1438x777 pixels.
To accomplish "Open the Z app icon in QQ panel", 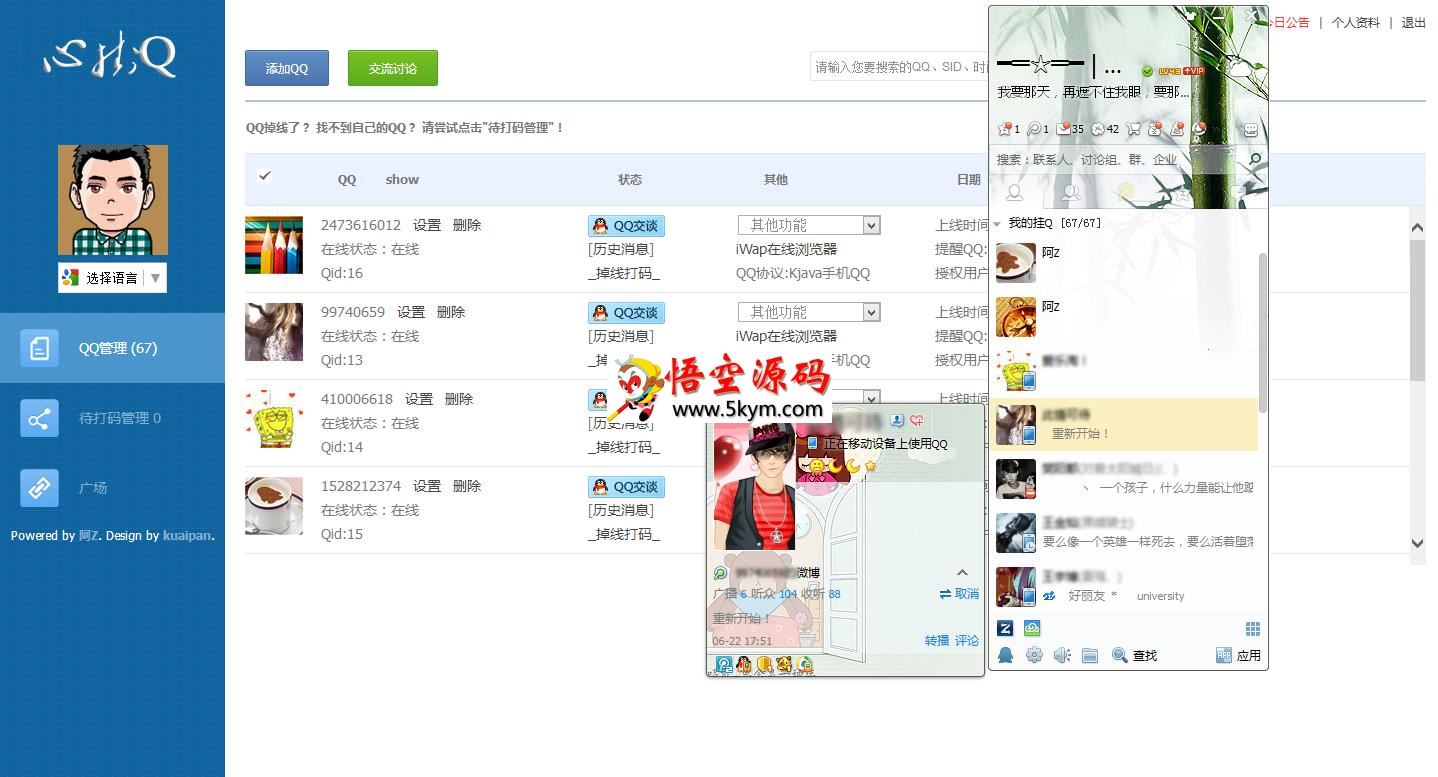I will (1006, 628).
